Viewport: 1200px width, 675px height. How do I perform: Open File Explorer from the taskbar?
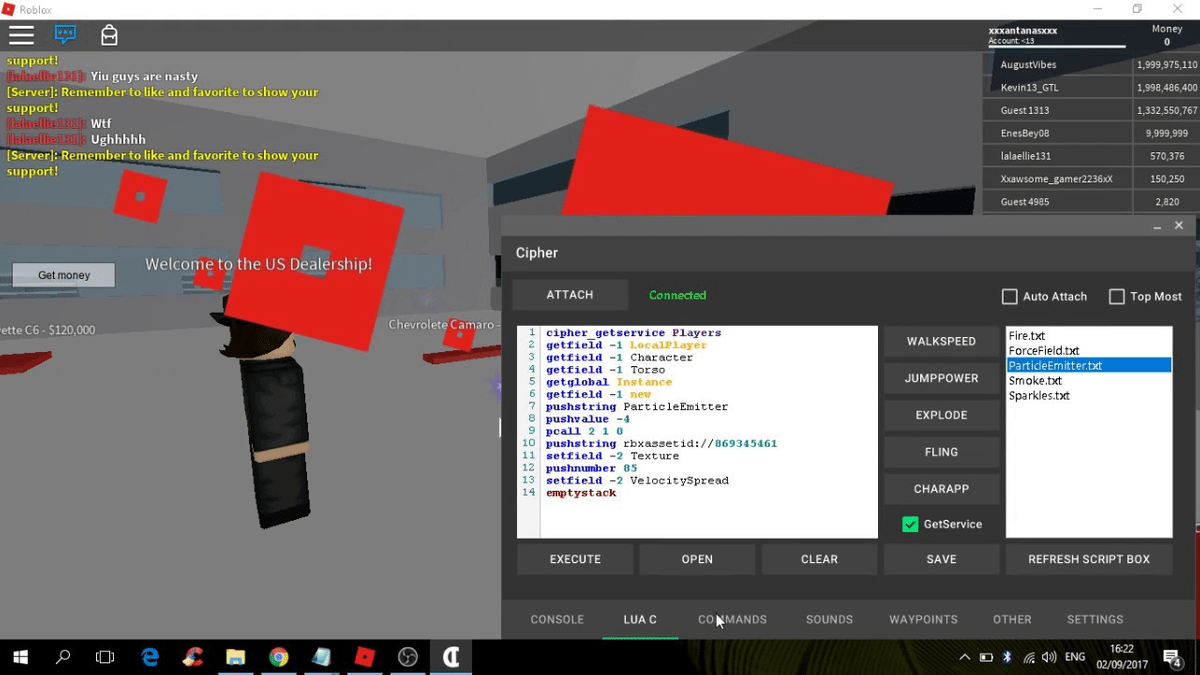(236, 657)
